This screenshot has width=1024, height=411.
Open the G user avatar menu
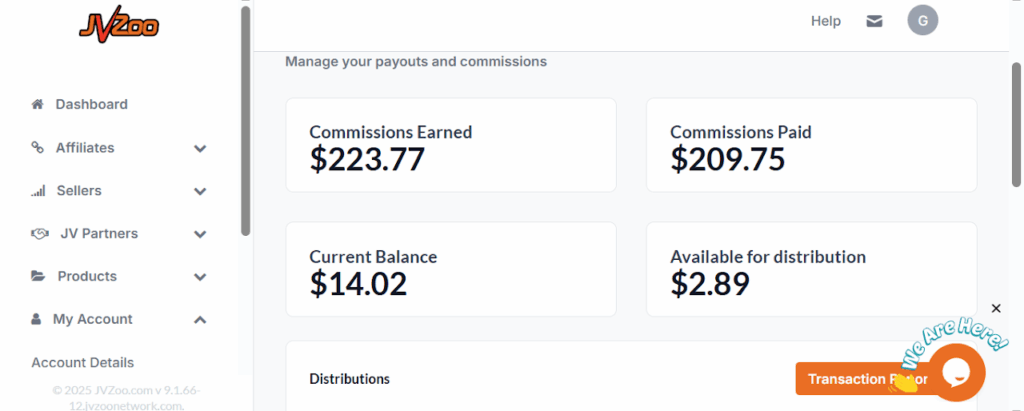point(922,21)
